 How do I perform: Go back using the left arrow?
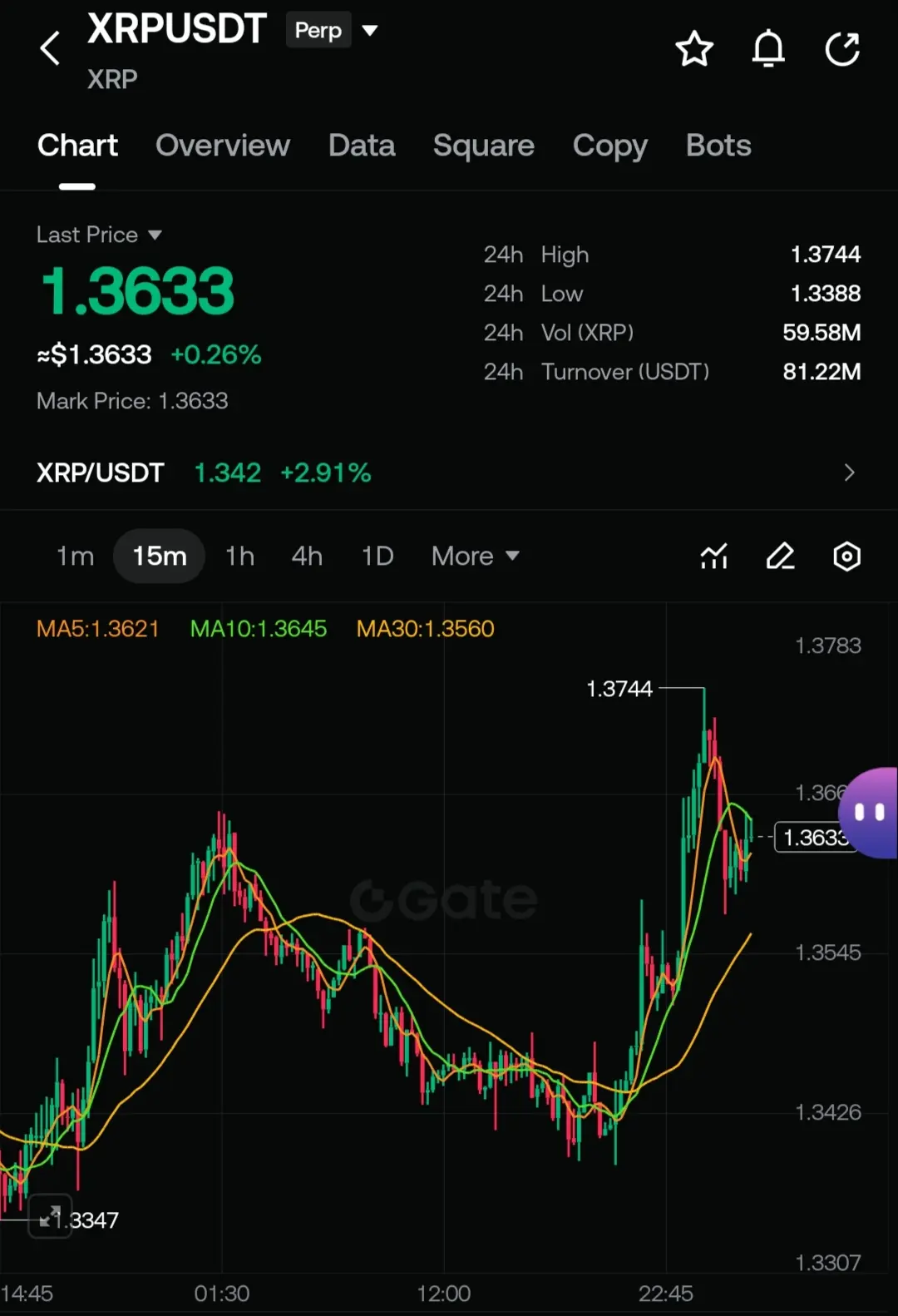coord(50,48)
